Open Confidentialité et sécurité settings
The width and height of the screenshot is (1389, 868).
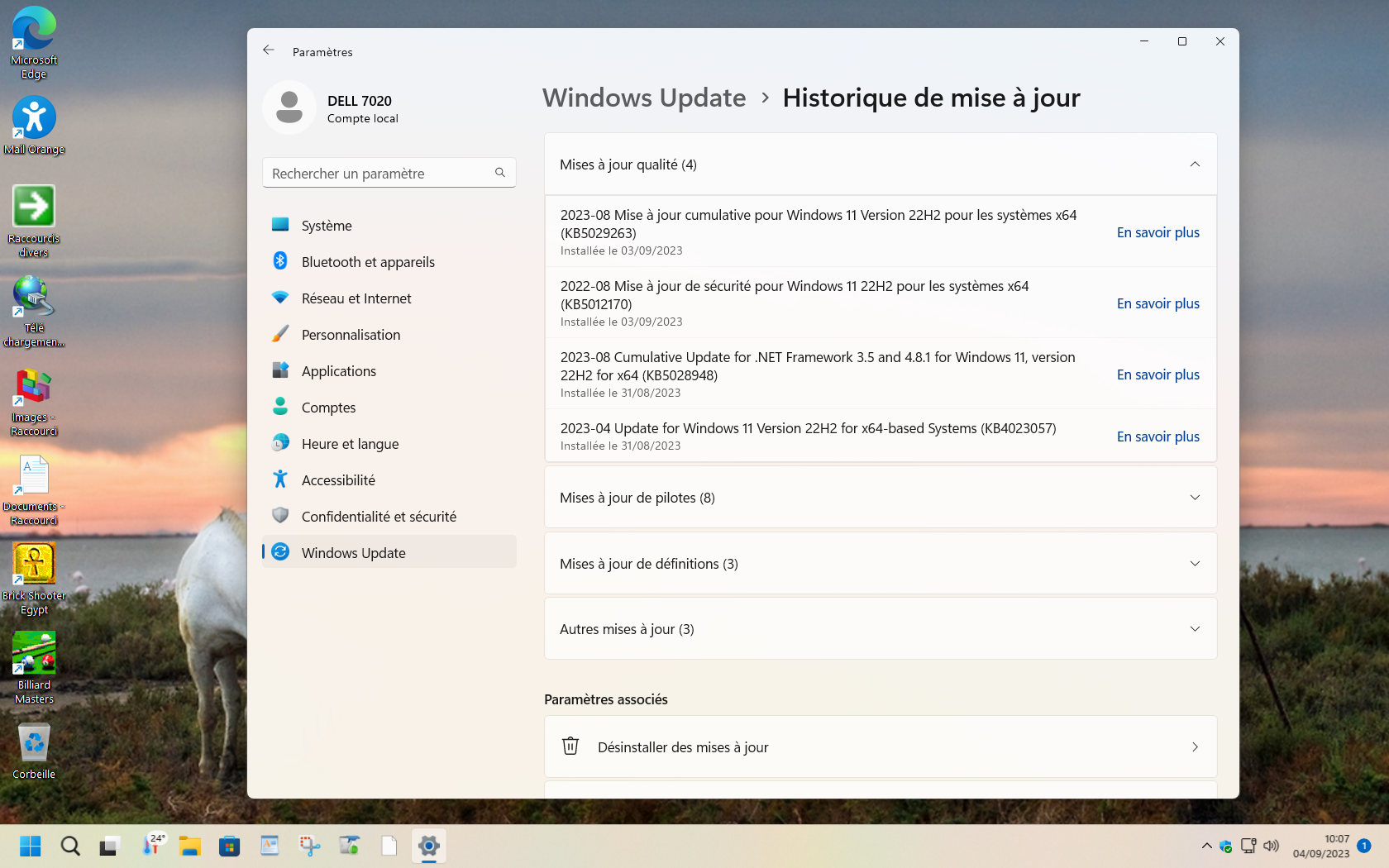(x=389, y=517)
